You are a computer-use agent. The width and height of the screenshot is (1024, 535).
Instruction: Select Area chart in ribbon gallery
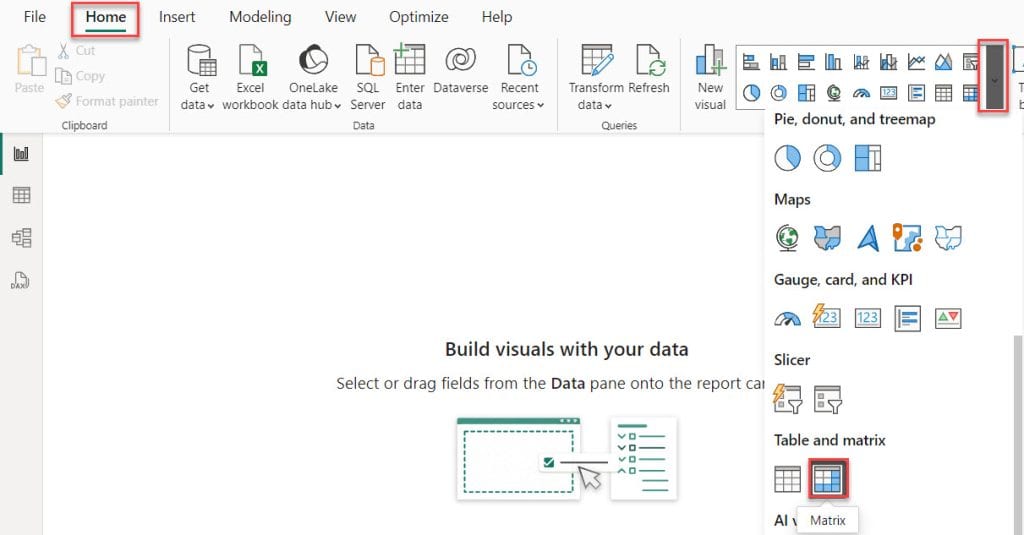(x=944, y=62)
